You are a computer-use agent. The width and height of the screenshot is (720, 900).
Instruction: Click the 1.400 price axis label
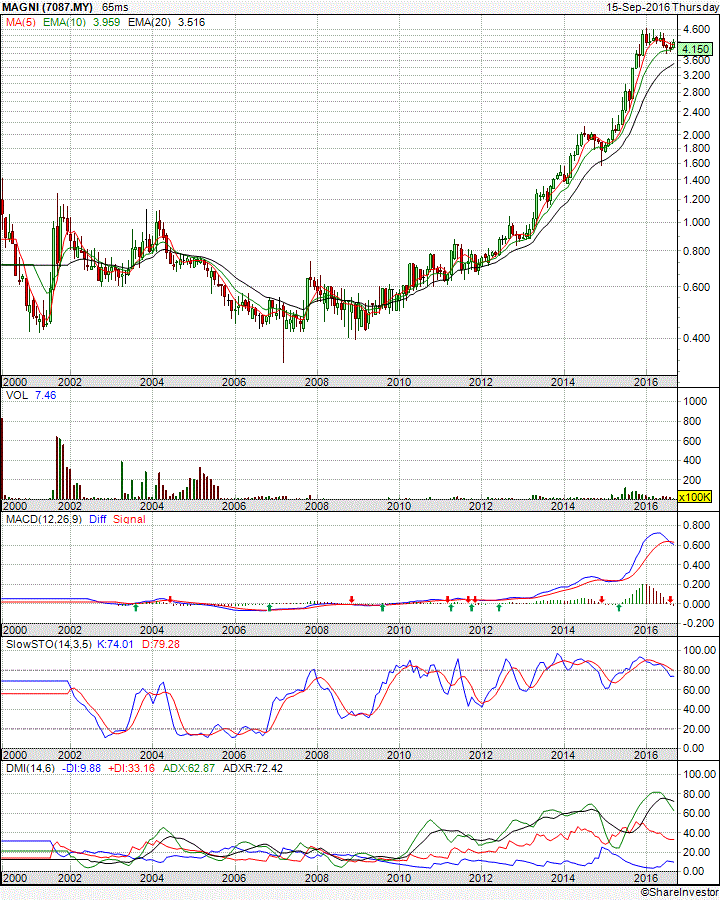[696, 180]
